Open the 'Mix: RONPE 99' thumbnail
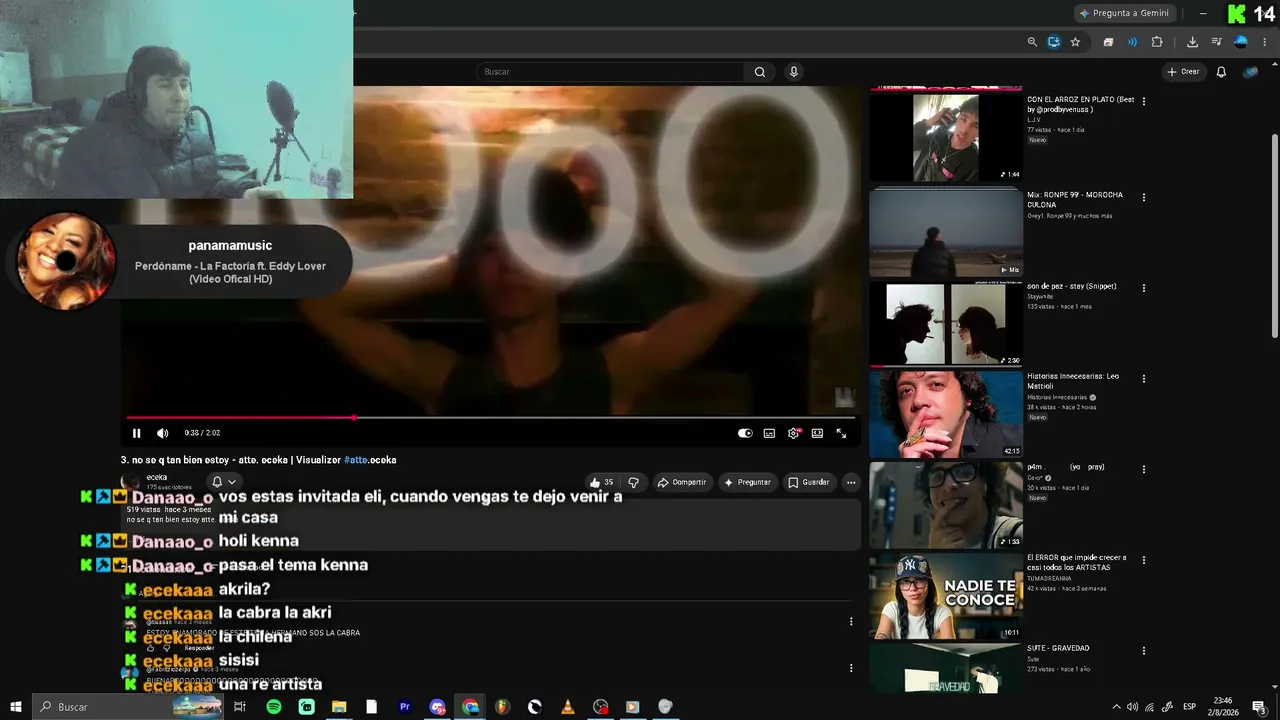 point(946,232)
